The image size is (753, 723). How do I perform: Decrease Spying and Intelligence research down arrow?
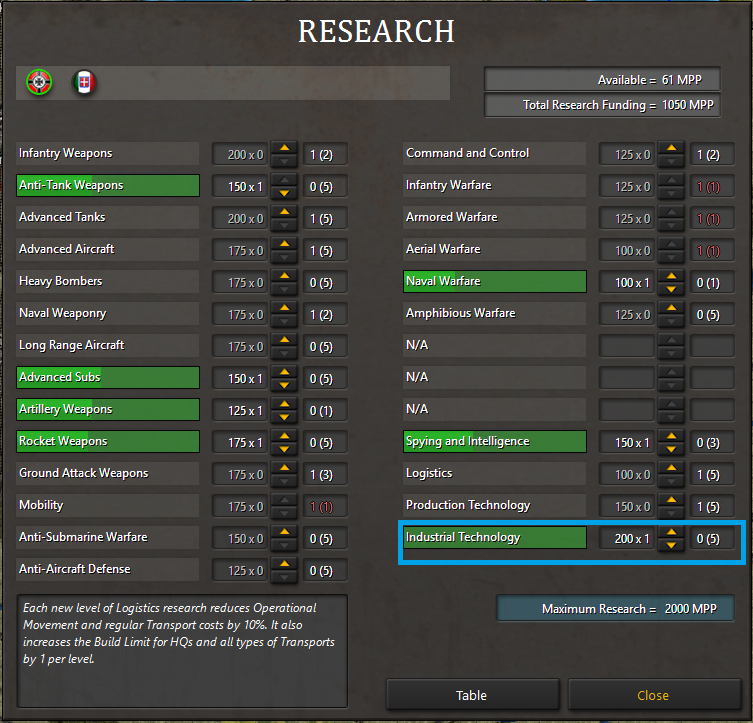pyautogui.click(x=671, y=449)
